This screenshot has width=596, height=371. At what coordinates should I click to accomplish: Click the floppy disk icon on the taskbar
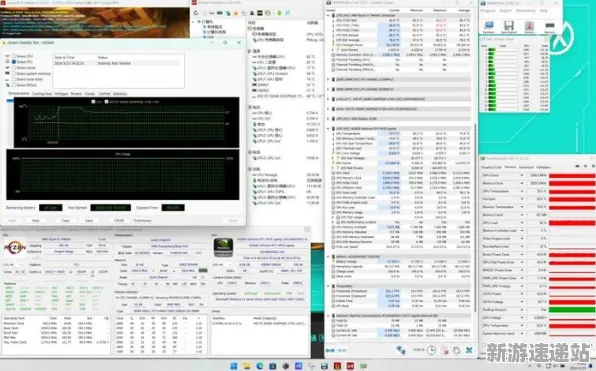pyautogui.click(x=324, y=366)
